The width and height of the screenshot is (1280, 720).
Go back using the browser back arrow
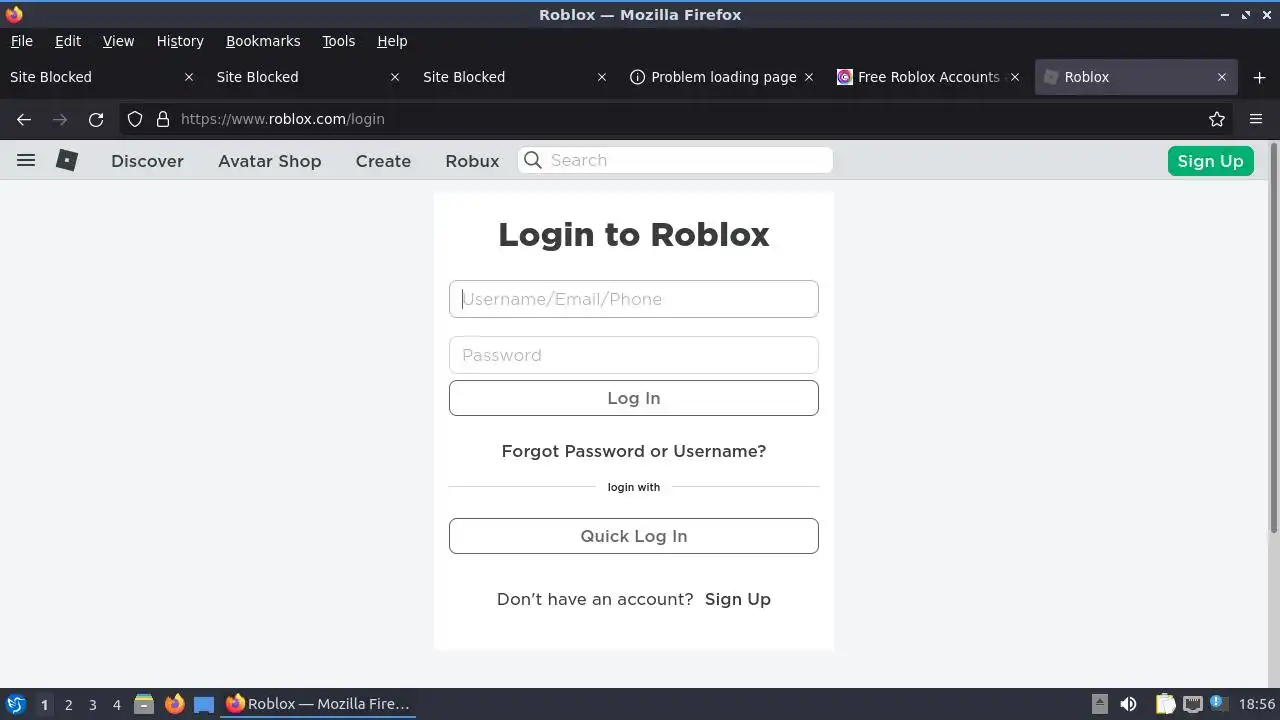pyautogui.click(x=24, y=119)
